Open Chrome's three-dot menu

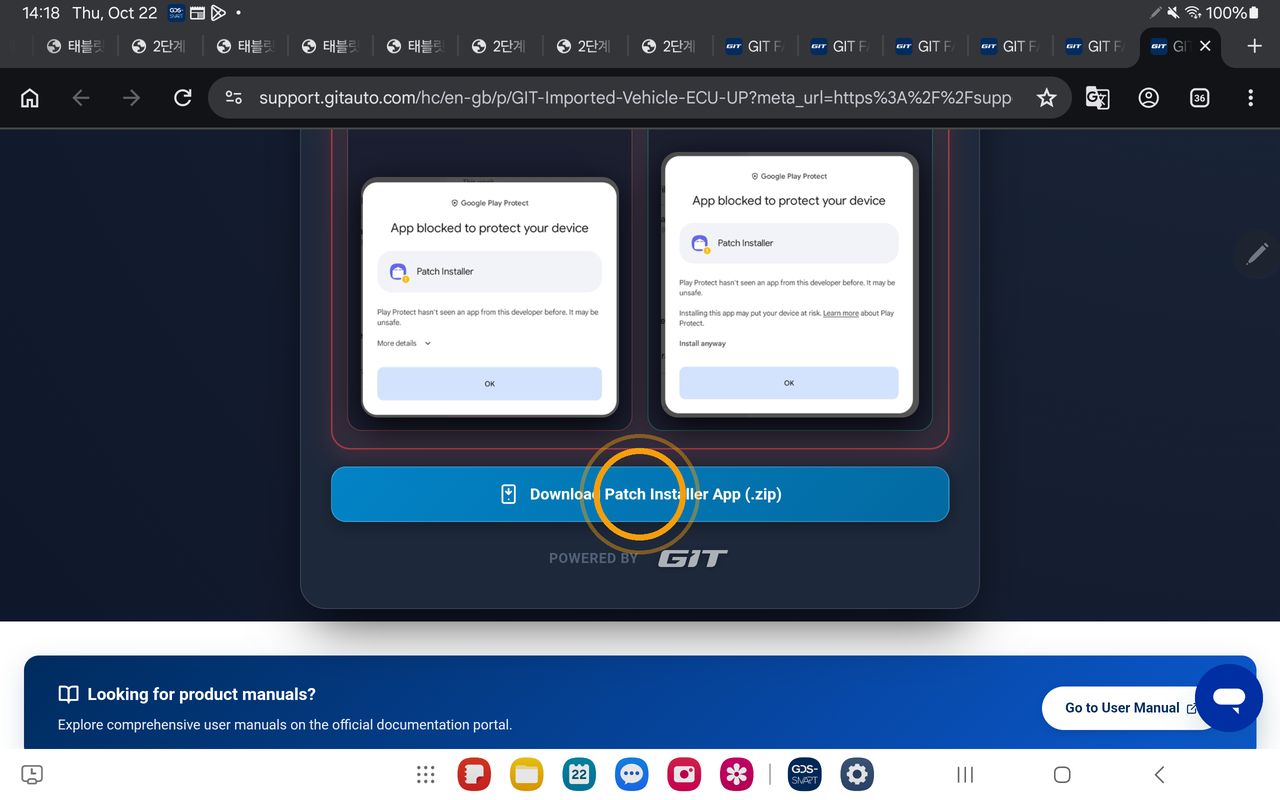click(x=1250, y=98)
